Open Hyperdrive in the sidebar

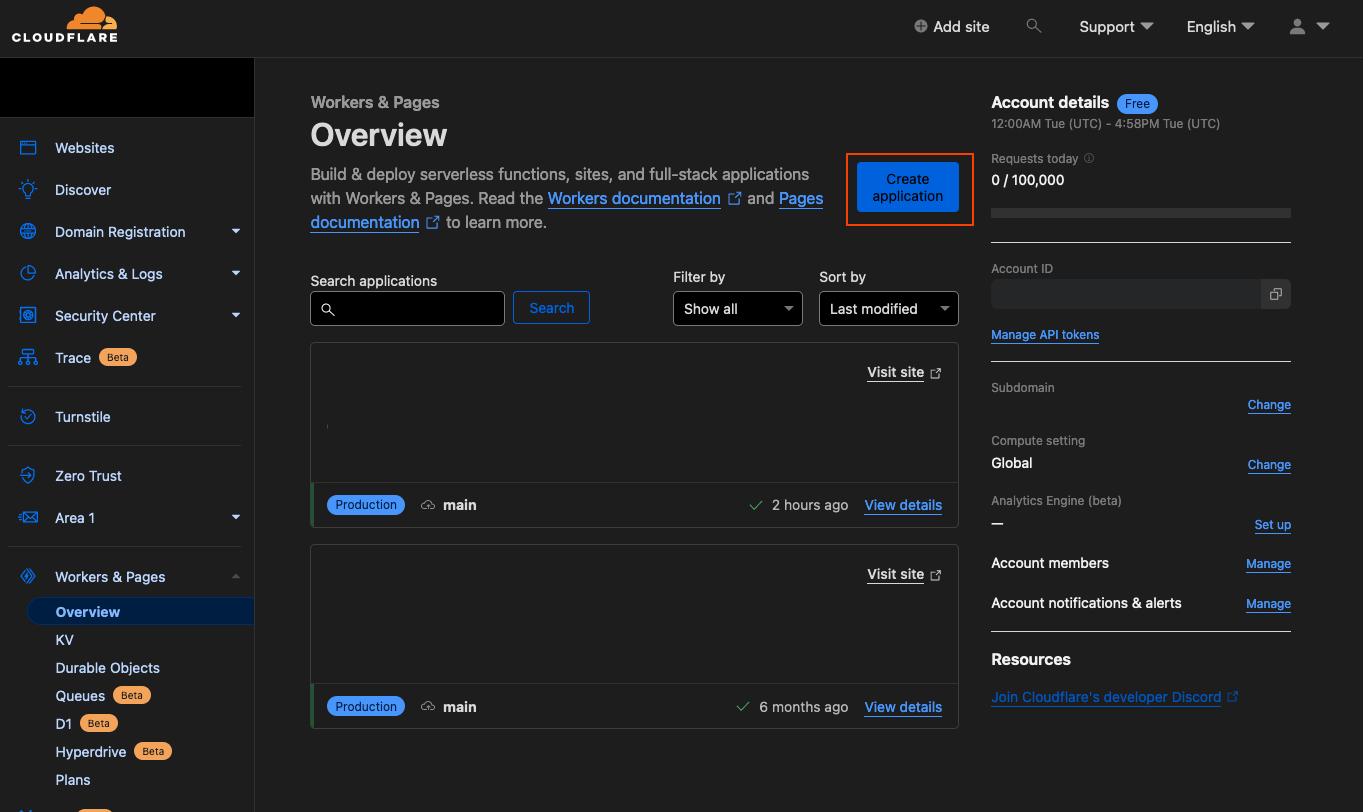(x=91, y=752)
